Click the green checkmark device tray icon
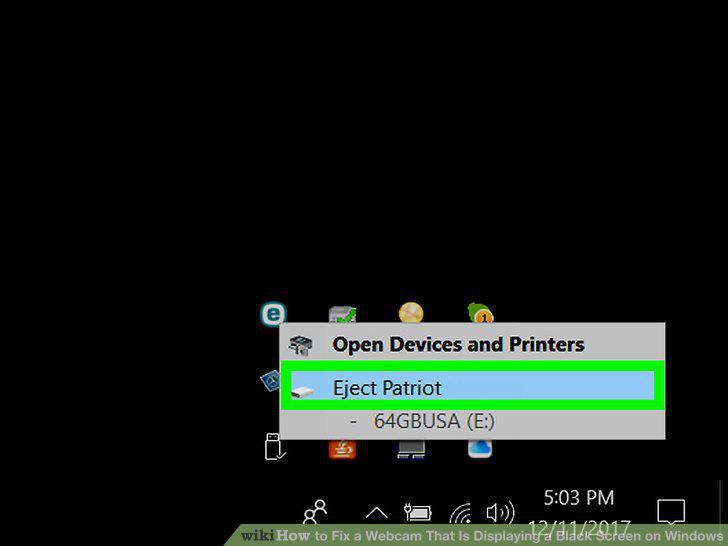This screenshot has width=728, height=546. coord(342,314)
